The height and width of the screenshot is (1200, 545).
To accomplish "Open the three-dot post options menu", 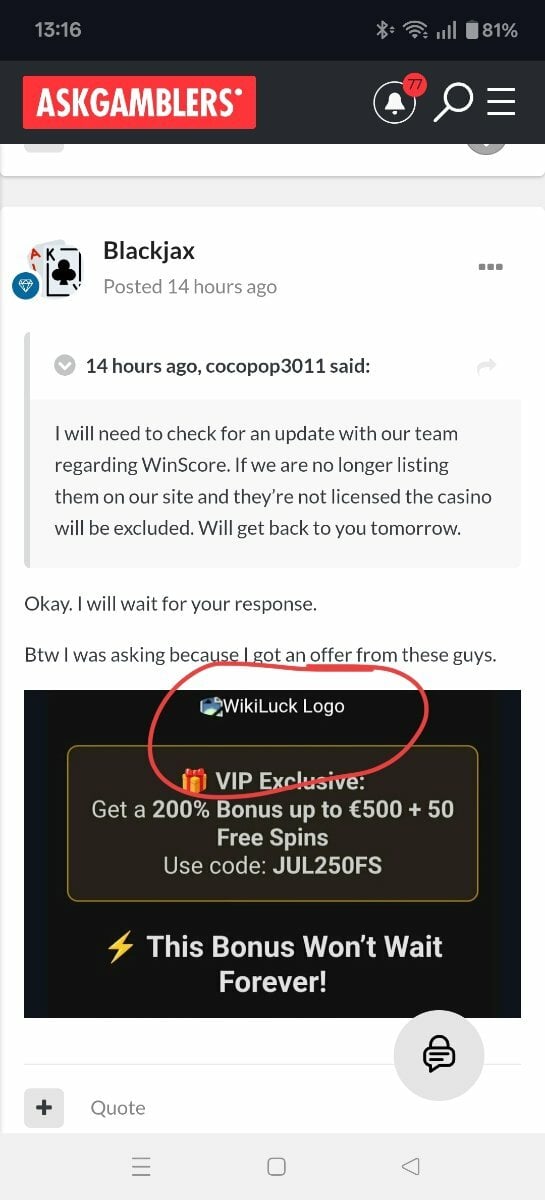I will click(x=490, y=267).
